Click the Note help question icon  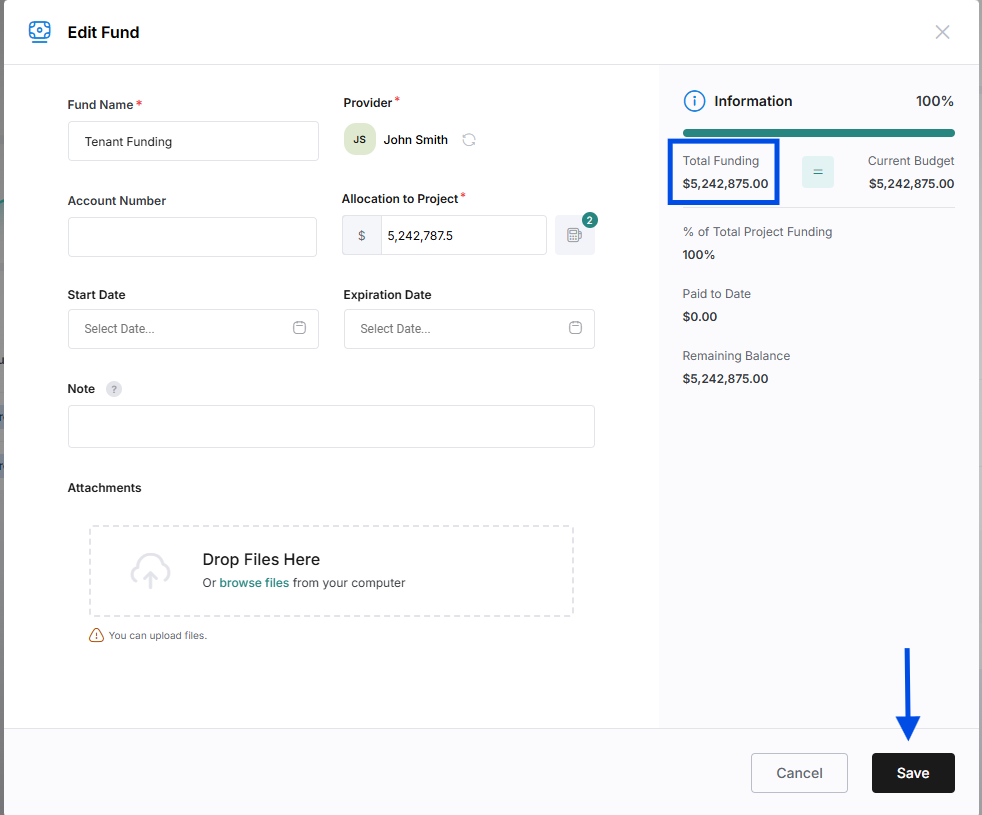[x=113, y=389]
